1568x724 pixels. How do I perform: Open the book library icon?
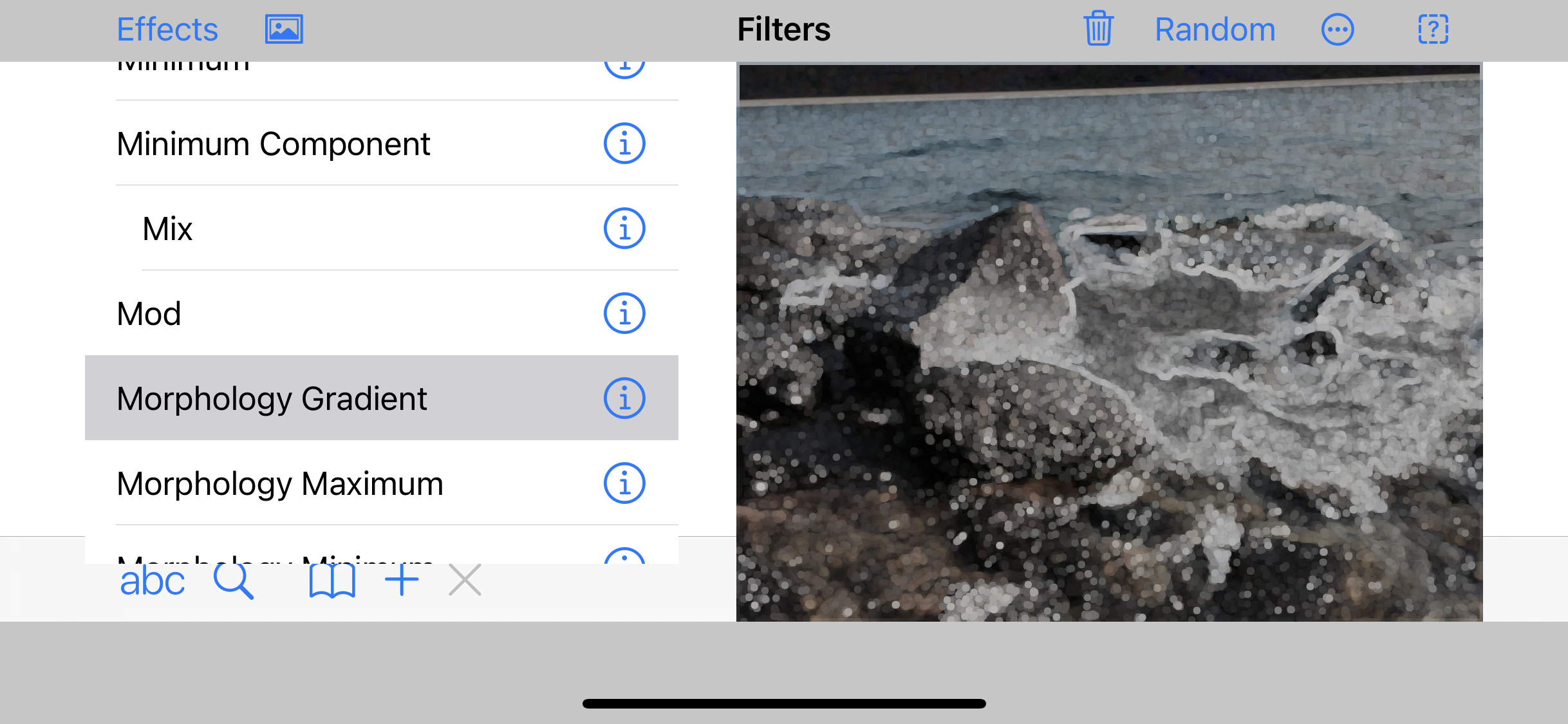(x=332, y=581)
